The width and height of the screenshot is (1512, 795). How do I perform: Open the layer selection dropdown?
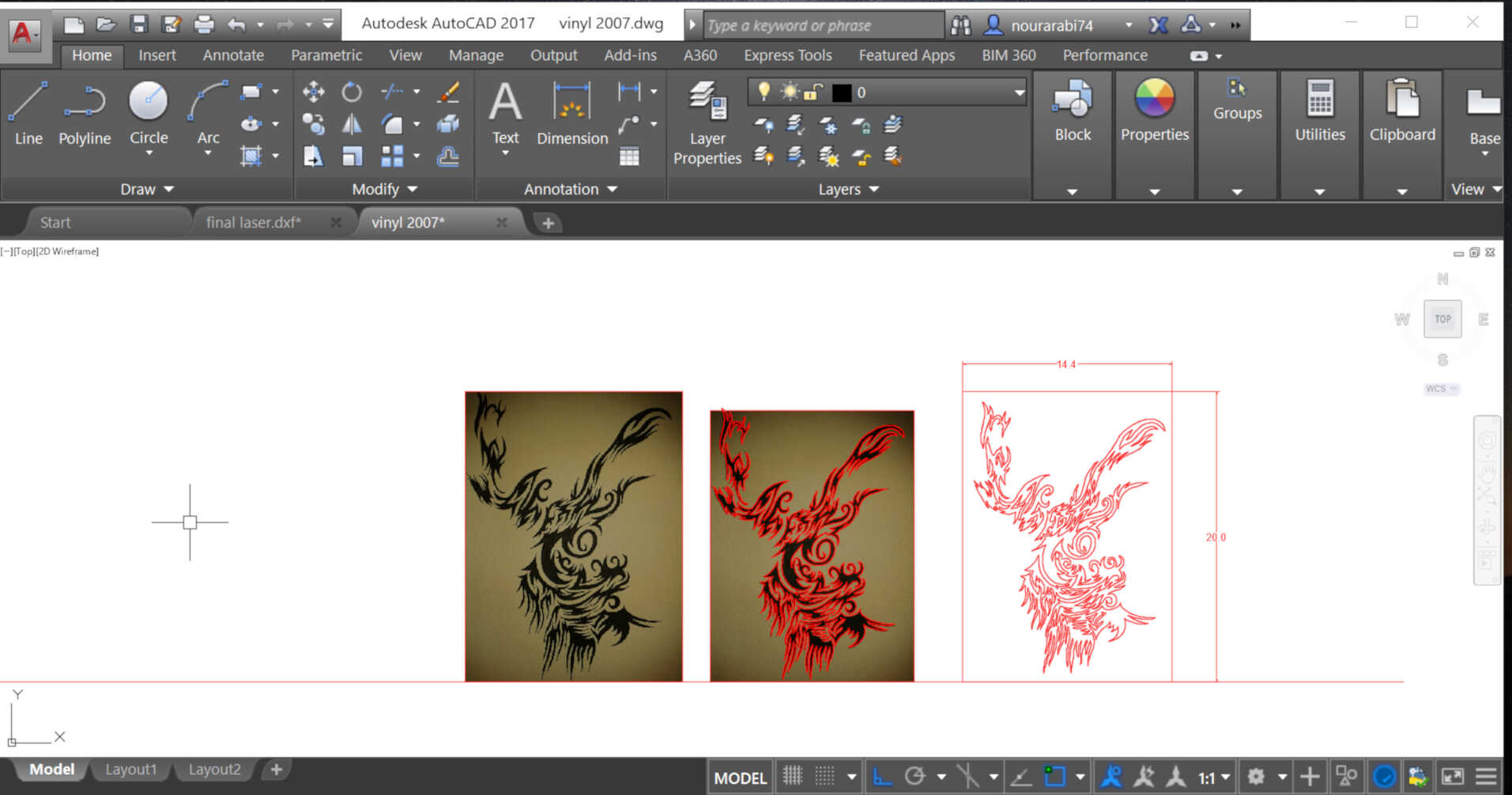coord(1019,92)
